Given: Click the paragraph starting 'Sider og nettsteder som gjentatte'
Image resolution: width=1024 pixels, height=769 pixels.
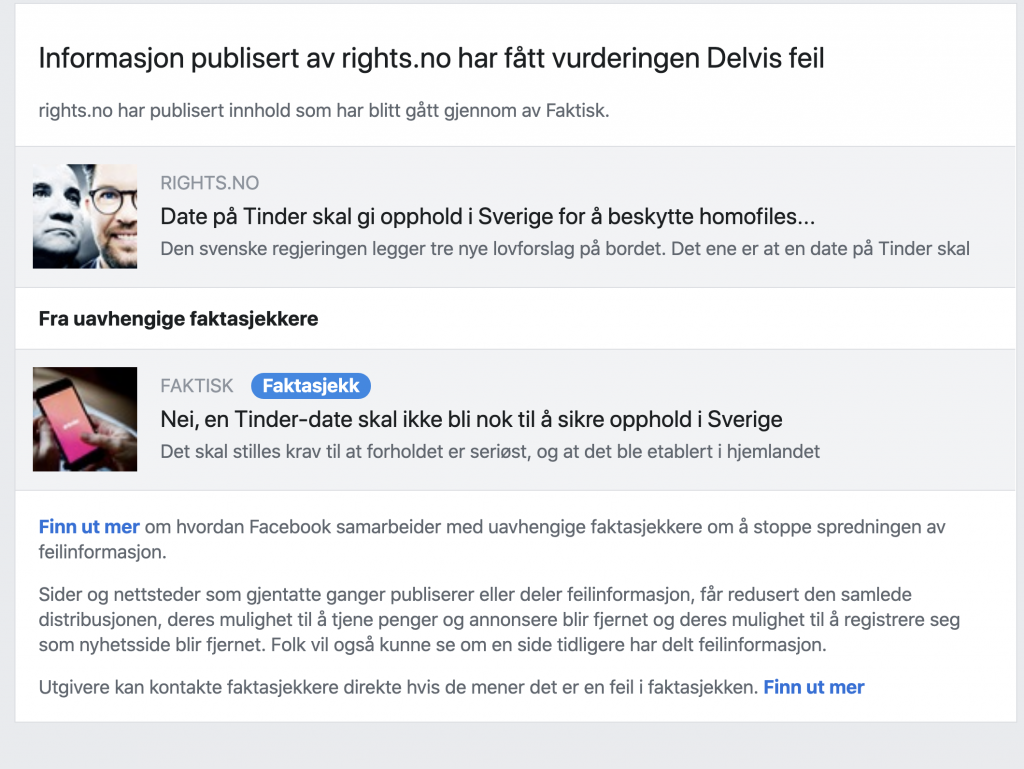Looking at the screenshot, I should [x=498, y=620].
